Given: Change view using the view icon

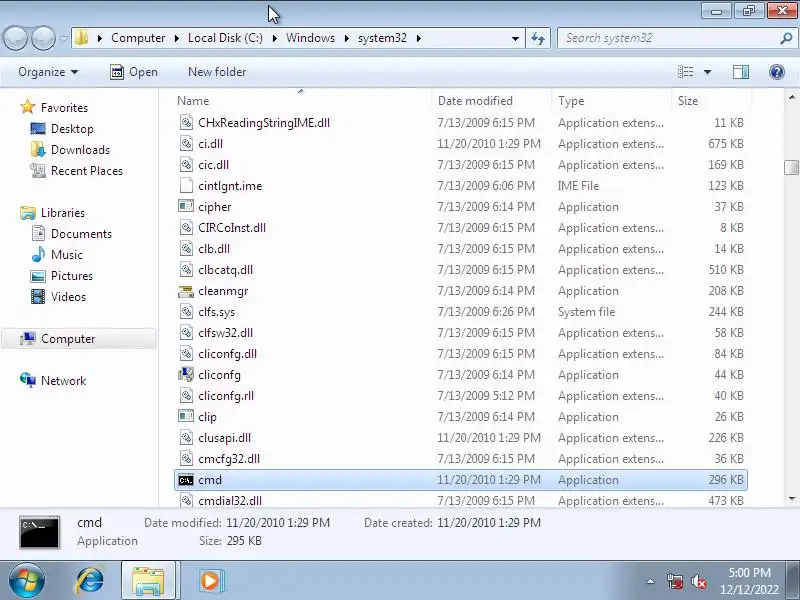Looking at the screenshot, I should pos(685,72).
